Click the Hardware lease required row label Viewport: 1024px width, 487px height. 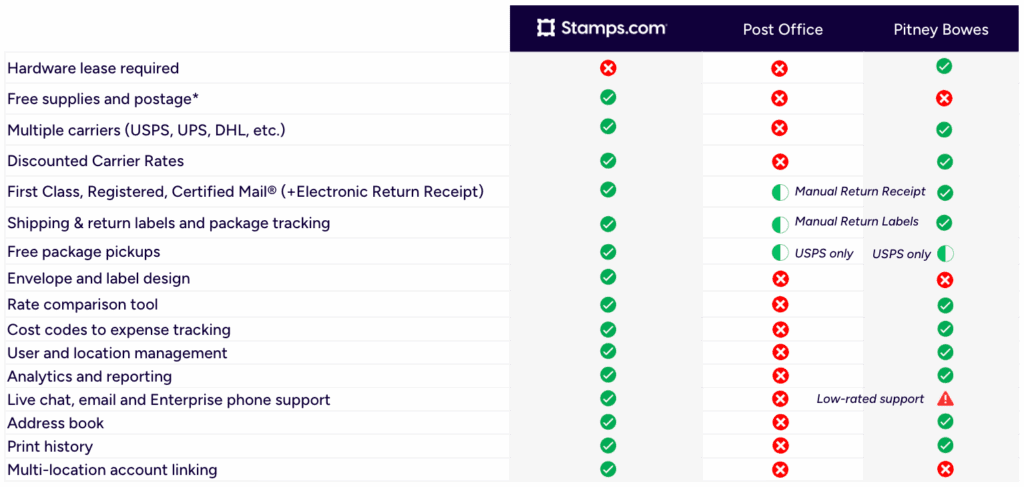[93, 68]
